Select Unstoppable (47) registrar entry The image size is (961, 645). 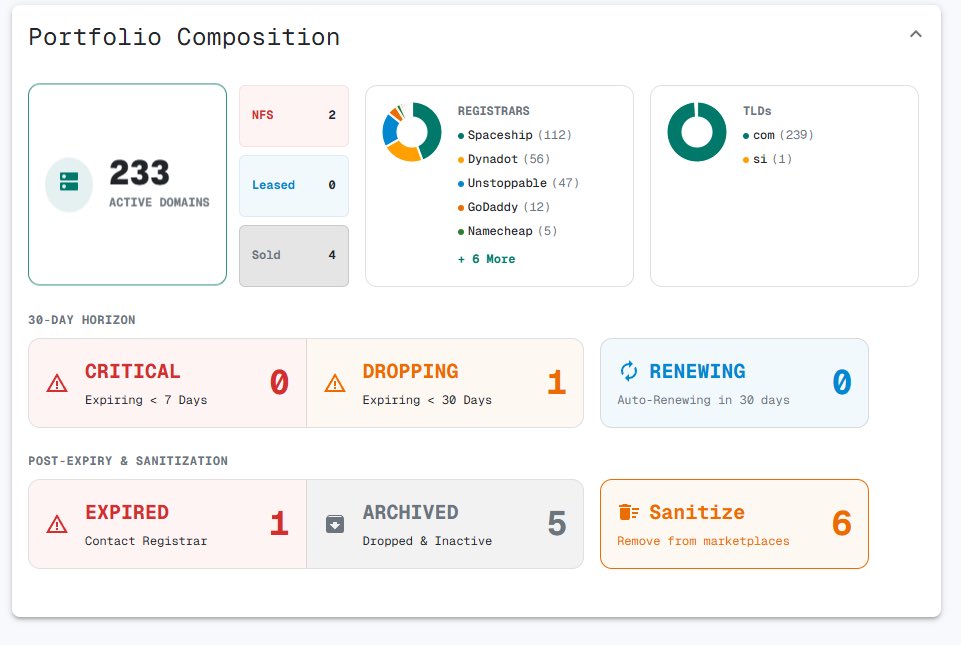point(518,183)
